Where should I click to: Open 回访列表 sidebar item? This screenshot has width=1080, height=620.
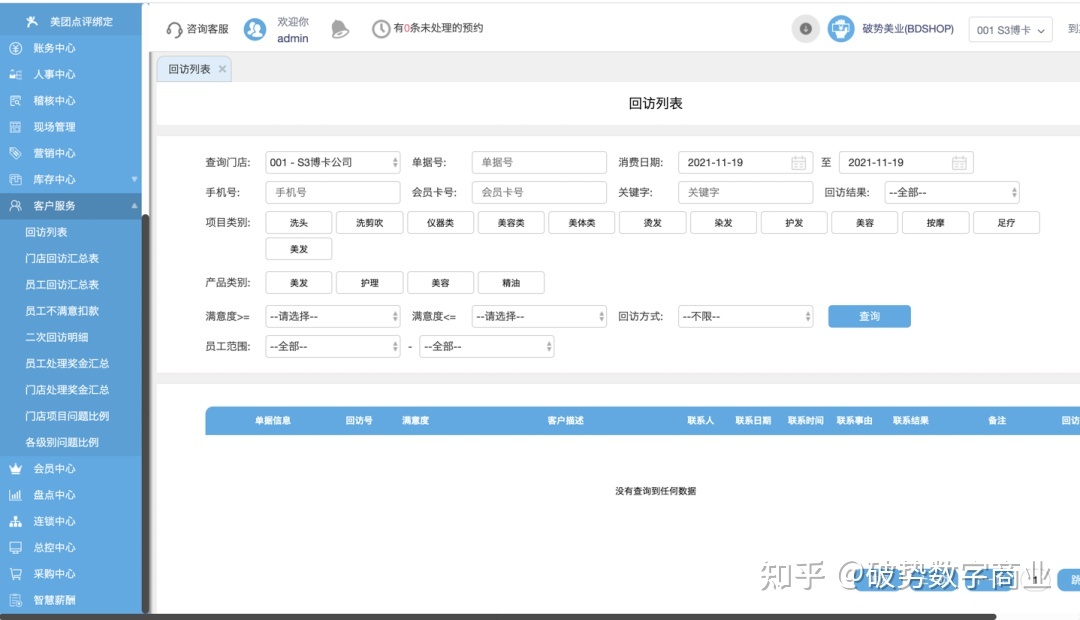pos(46,232)
